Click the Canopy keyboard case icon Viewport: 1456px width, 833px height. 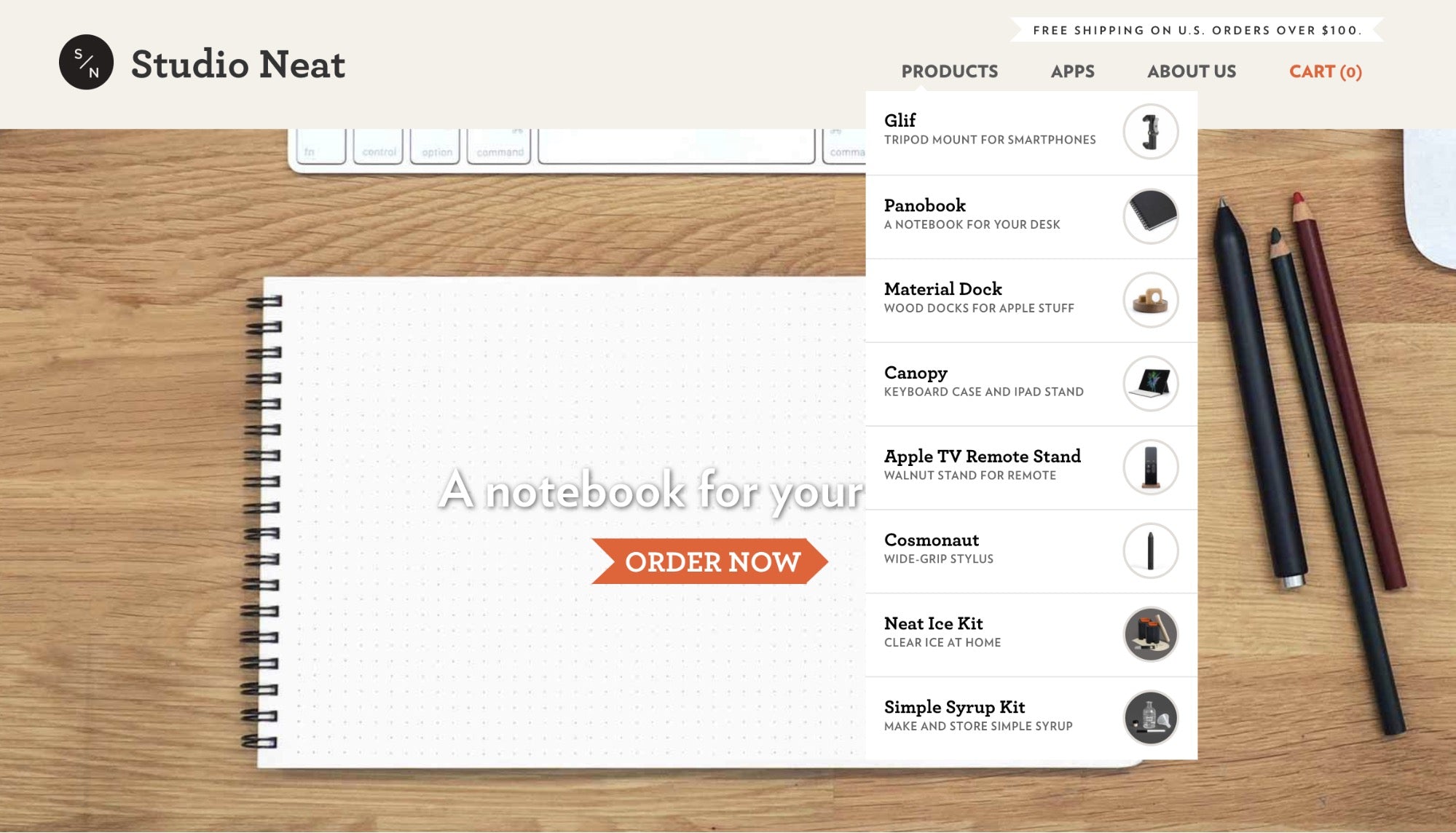[x=1150, y=383]
